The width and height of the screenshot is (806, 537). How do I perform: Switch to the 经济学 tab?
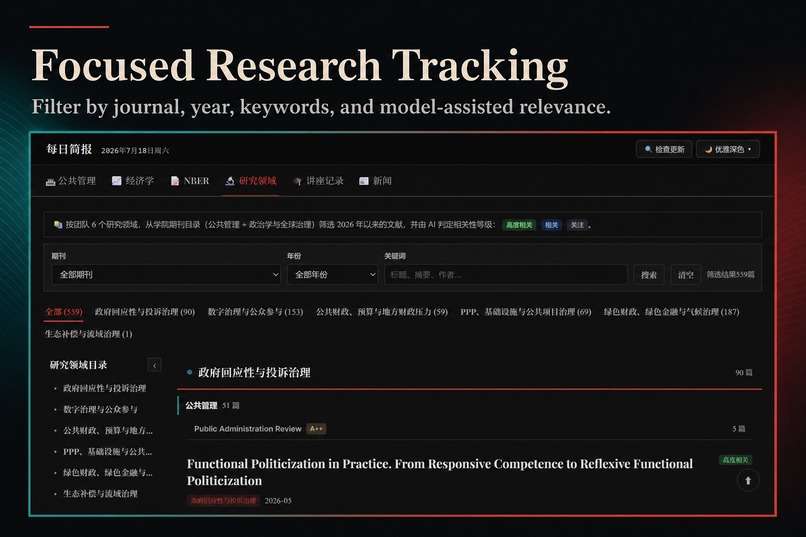[x=133, y=181]
